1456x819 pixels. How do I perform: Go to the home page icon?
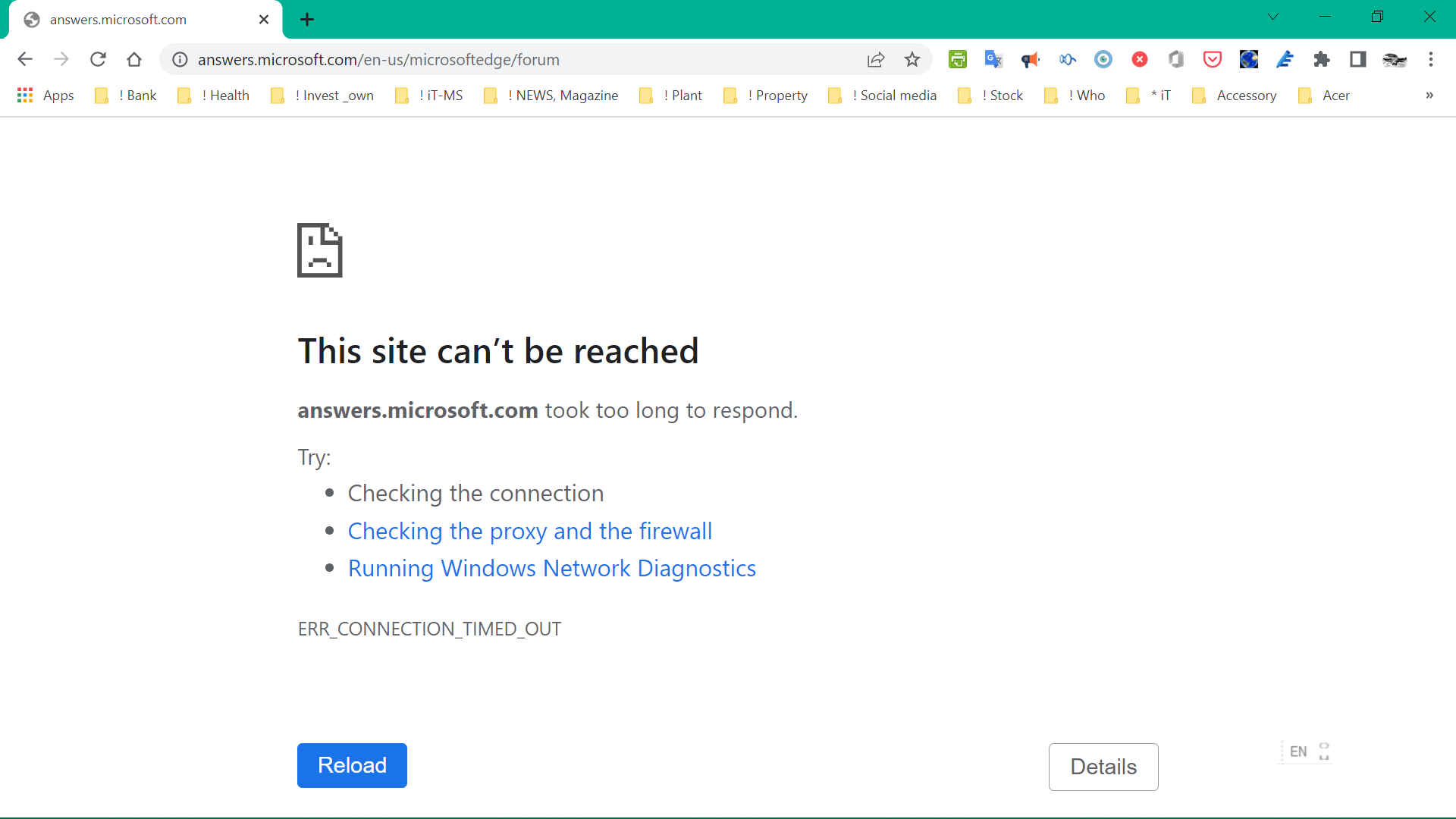(x=134, y=59)
